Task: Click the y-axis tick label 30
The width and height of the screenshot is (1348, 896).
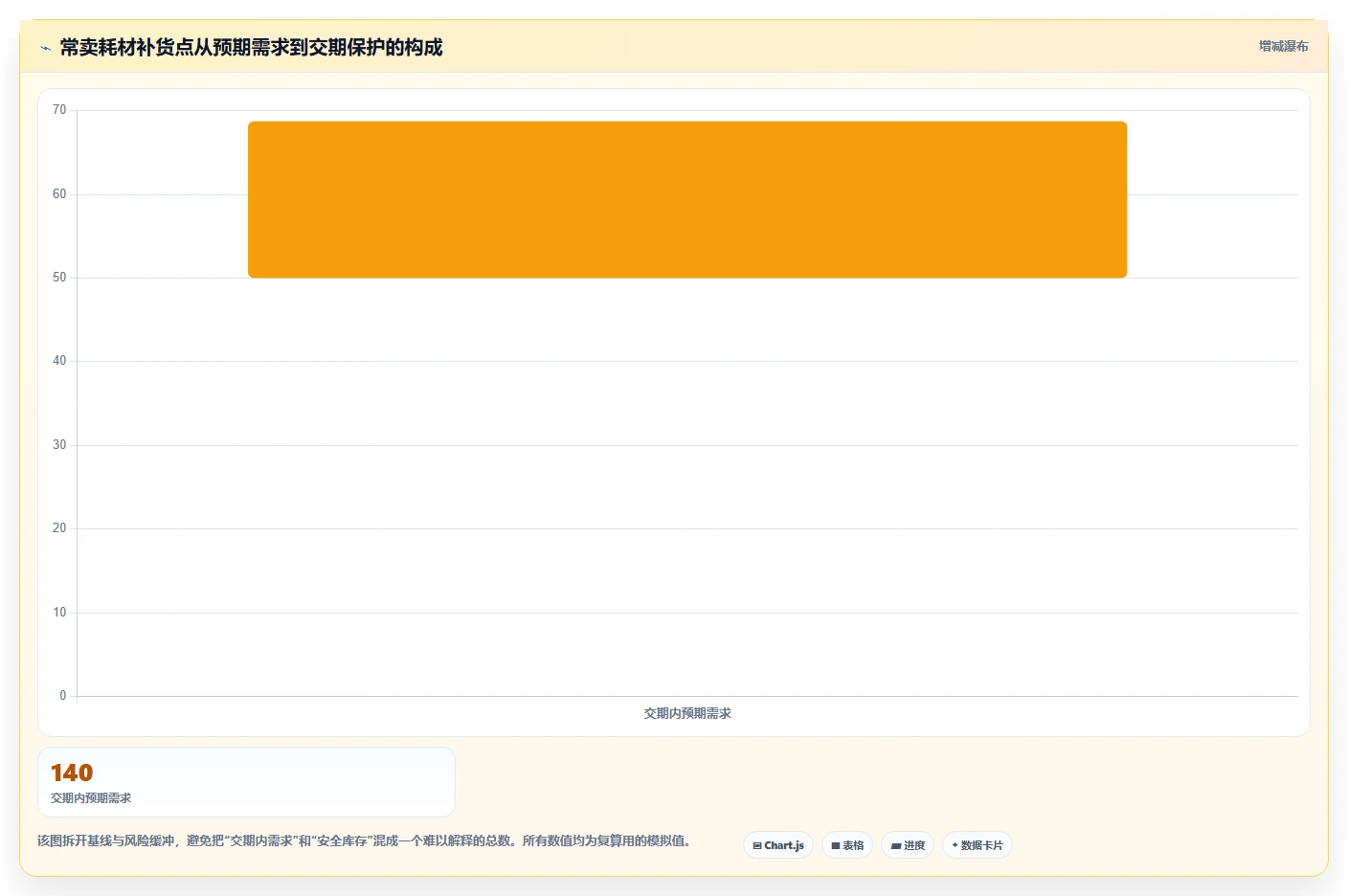Action: (x=59, y=445)
